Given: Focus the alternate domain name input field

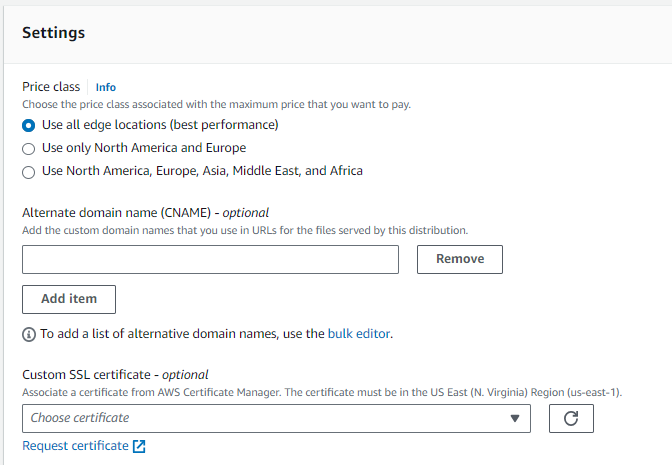Looking at the screenshot, I should (210, 259).
